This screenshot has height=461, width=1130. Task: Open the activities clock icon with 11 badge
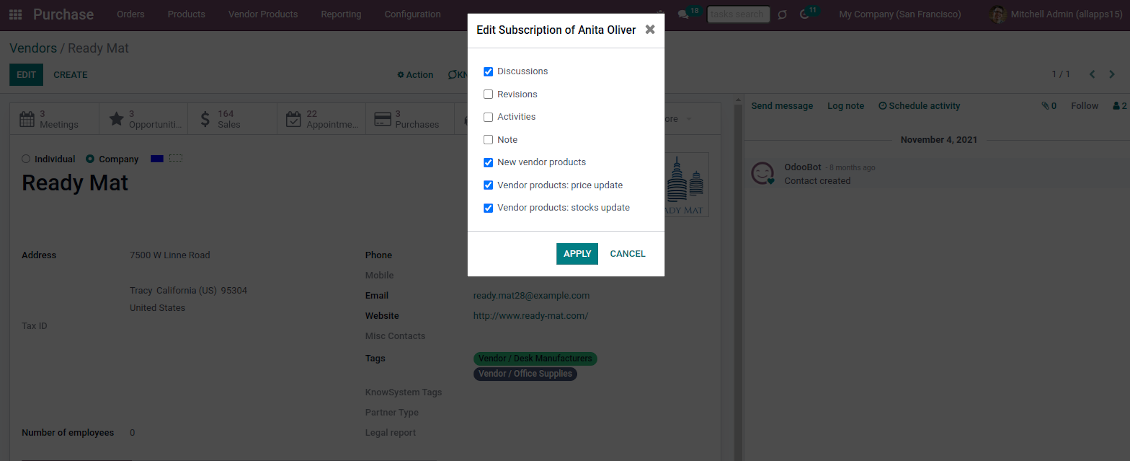tap(805, 15)
